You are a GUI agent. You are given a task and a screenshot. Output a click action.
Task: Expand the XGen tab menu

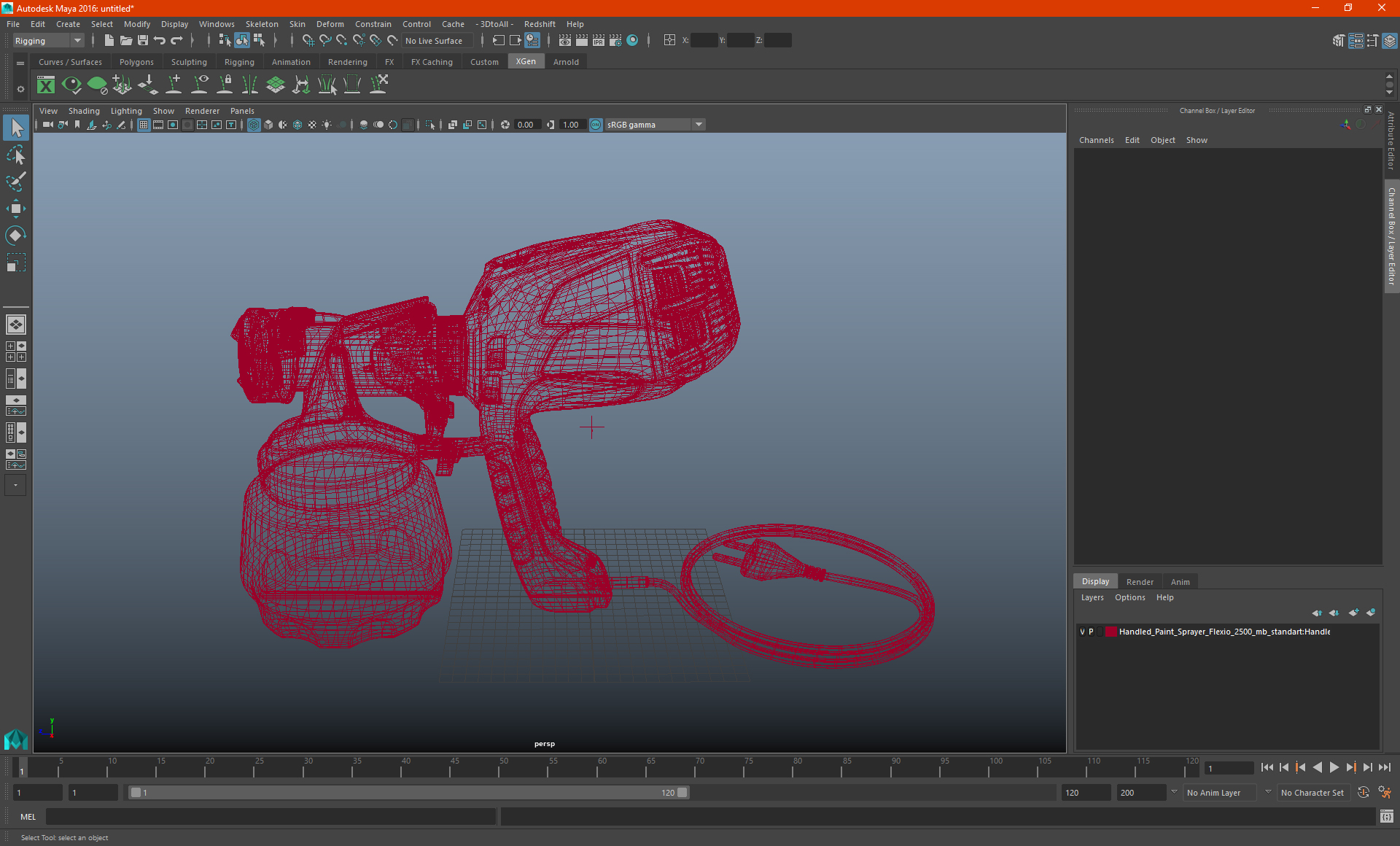(524, 62)
